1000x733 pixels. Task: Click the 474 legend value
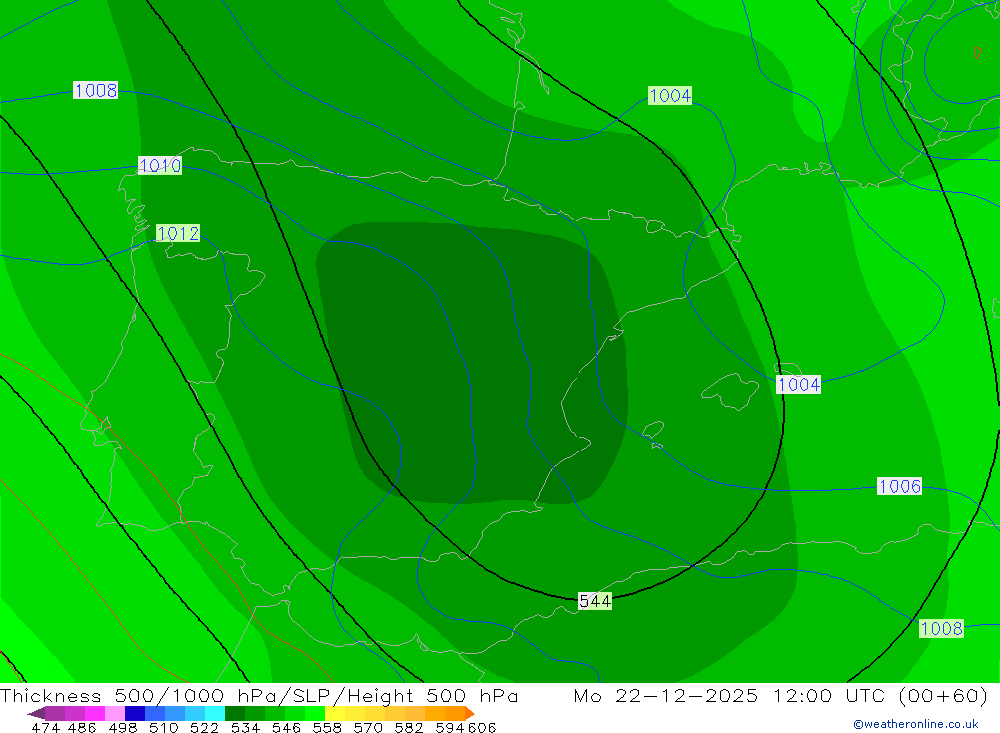pos(45,727)
